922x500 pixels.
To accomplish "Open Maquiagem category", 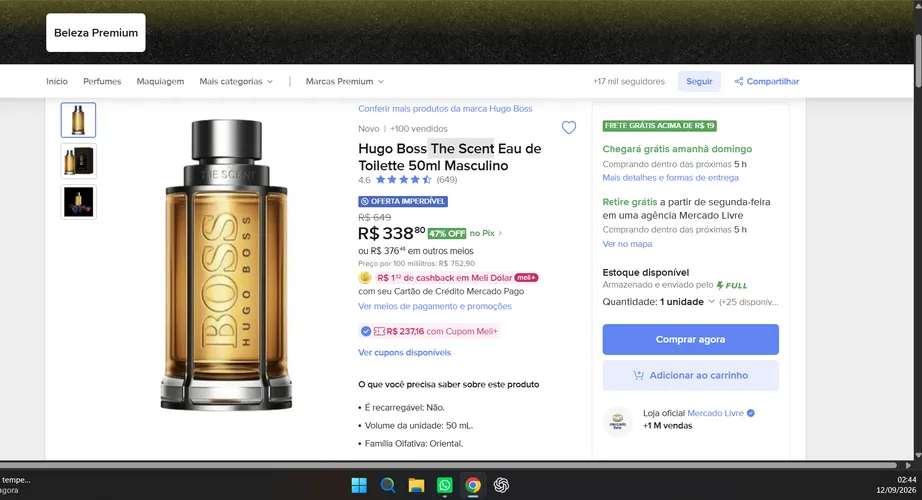I will [x=160, y=81].
